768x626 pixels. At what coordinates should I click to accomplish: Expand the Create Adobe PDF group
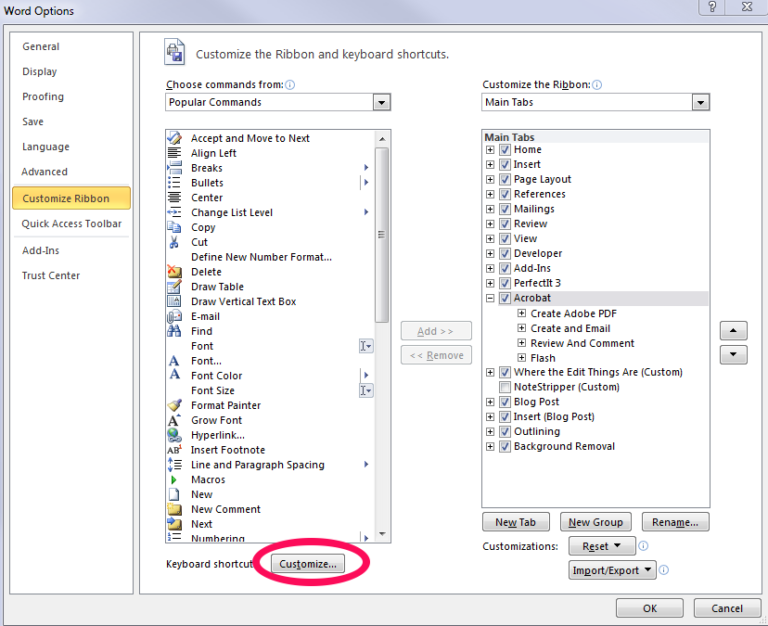(522, 313)
